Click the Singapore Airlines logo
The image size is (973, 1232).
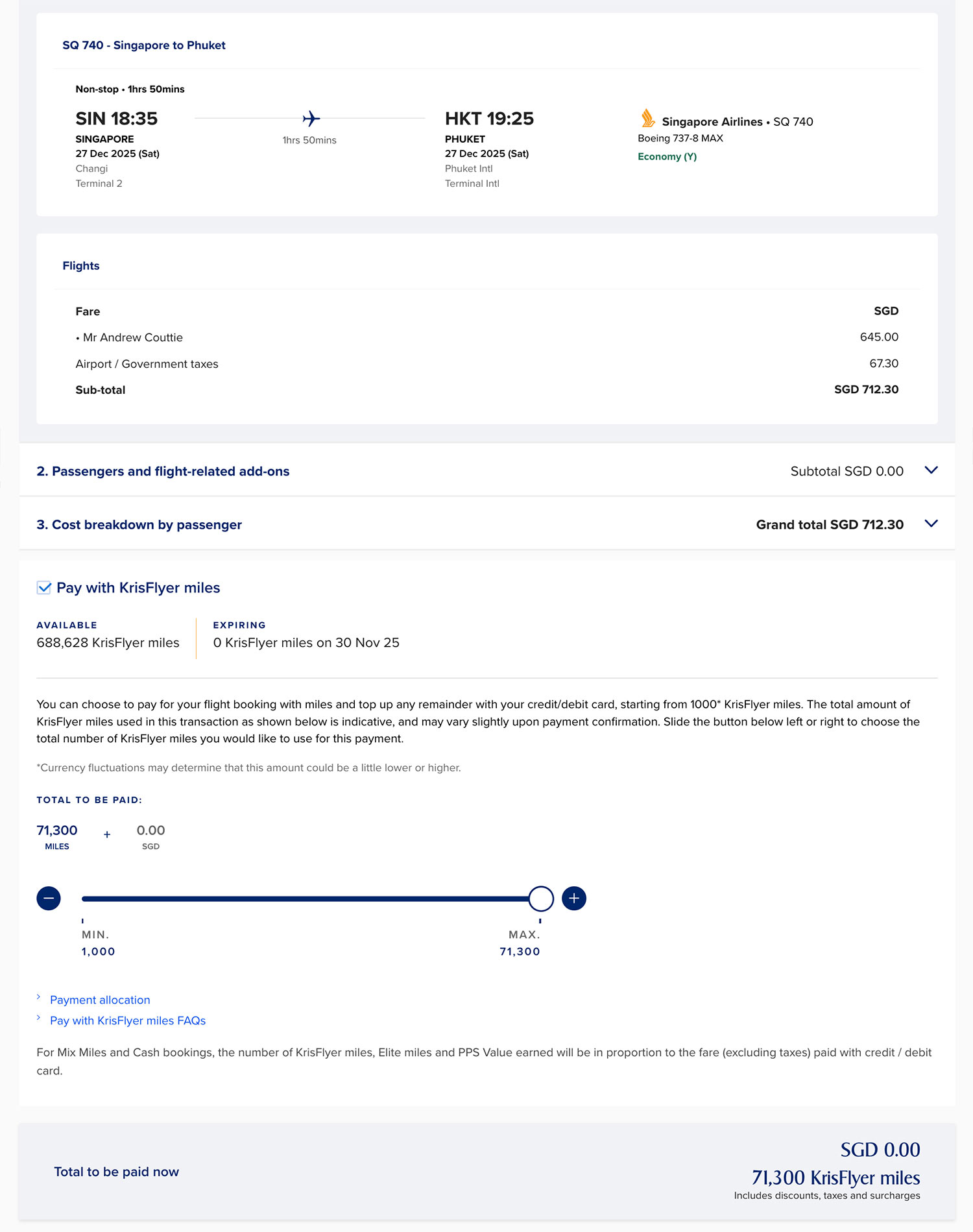[x=647, y=119]
